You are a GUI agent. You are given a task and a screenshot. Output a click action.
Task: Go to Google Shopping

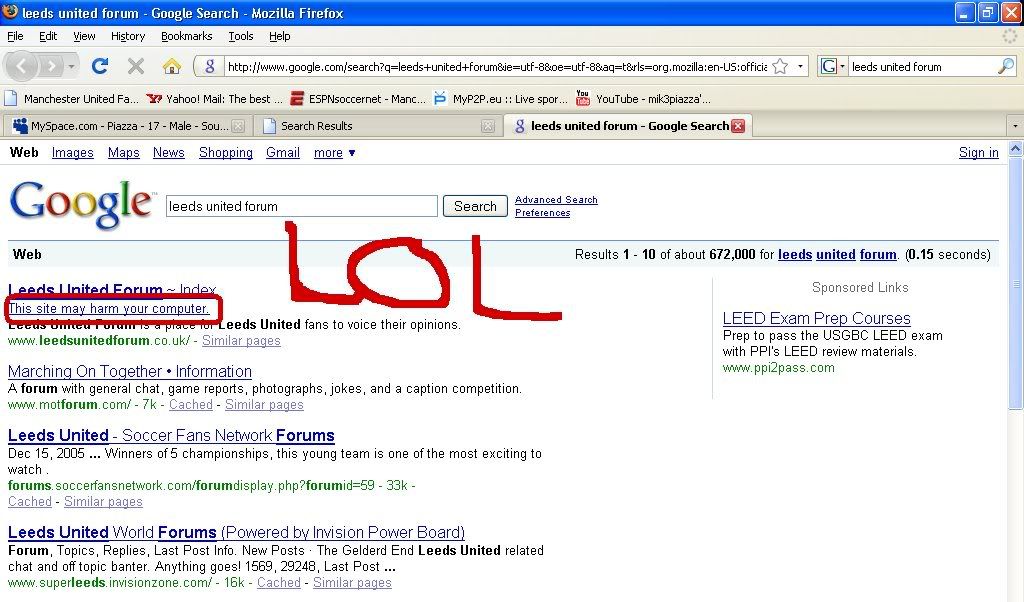click(225, 153)
